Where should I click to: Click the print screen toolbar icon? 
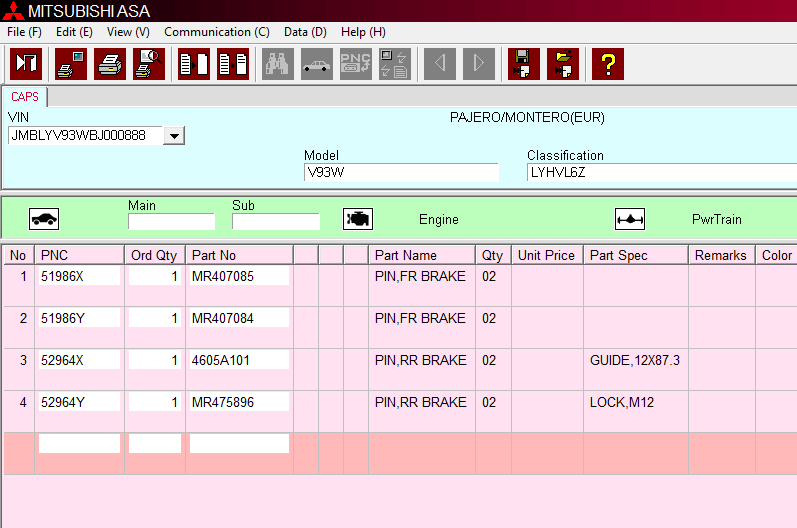(70, 64)
